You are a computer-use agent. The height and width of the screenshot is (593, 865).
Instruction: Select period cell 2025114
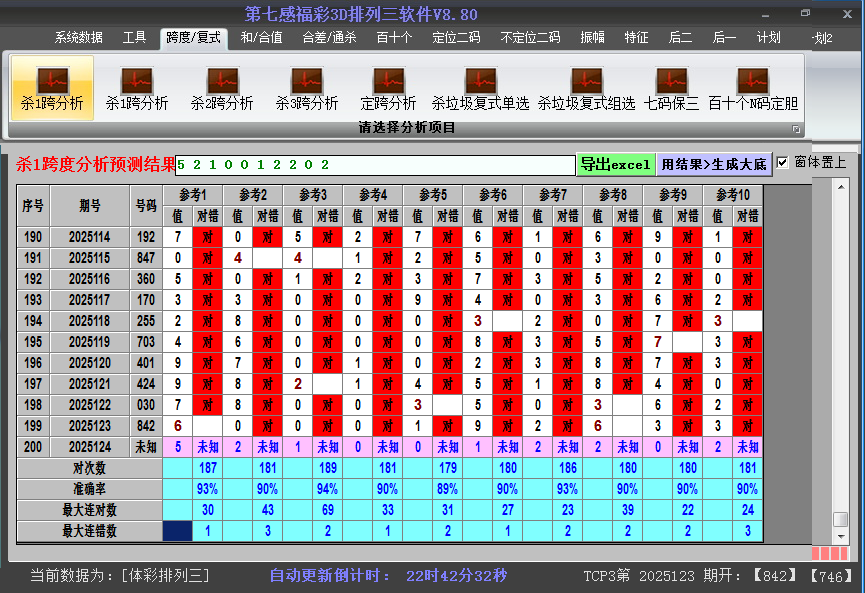tap(90, 237)
